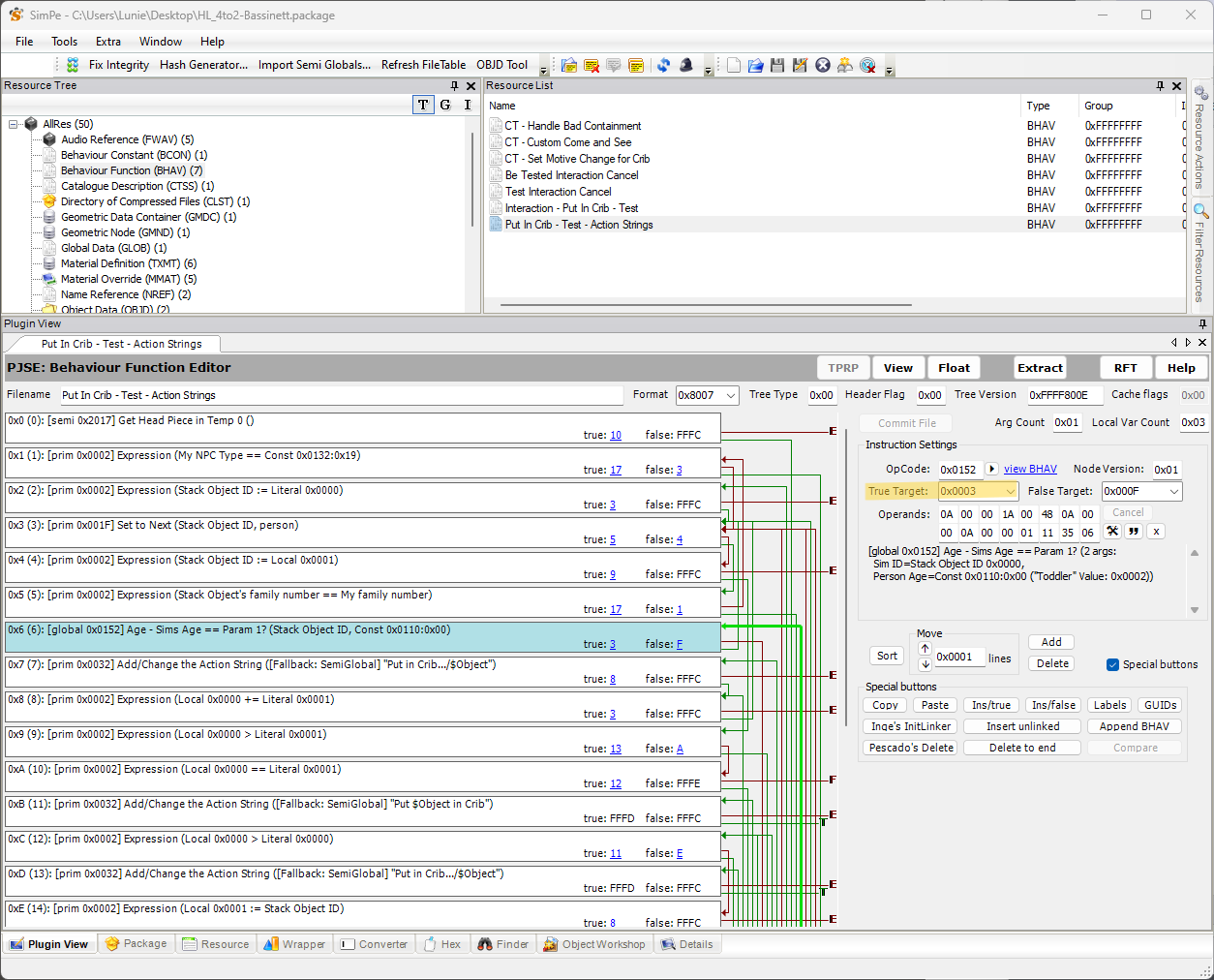Click the Extract button

(1040, 368)
